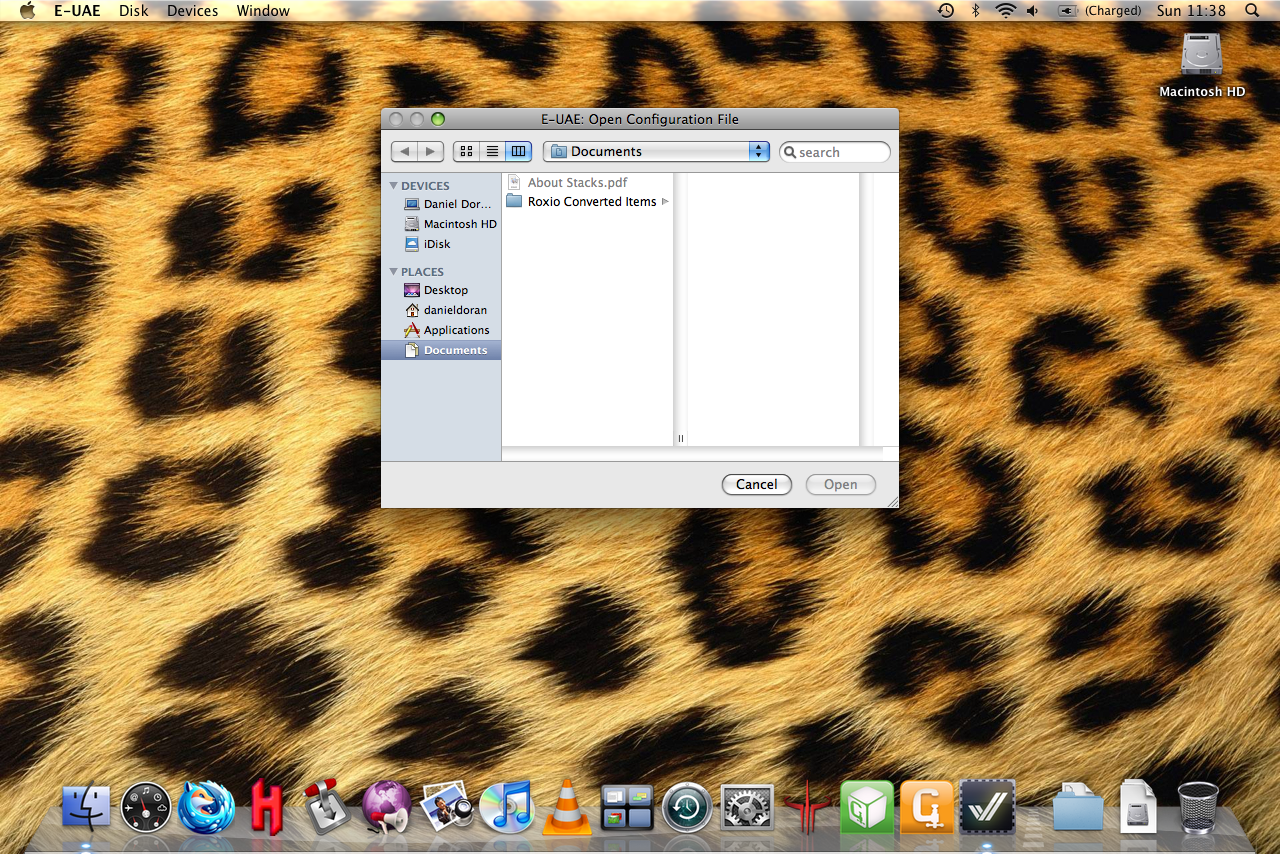Viewport: 1280px width, 854px height.
Task: Select the column view button
Action: 518,151
